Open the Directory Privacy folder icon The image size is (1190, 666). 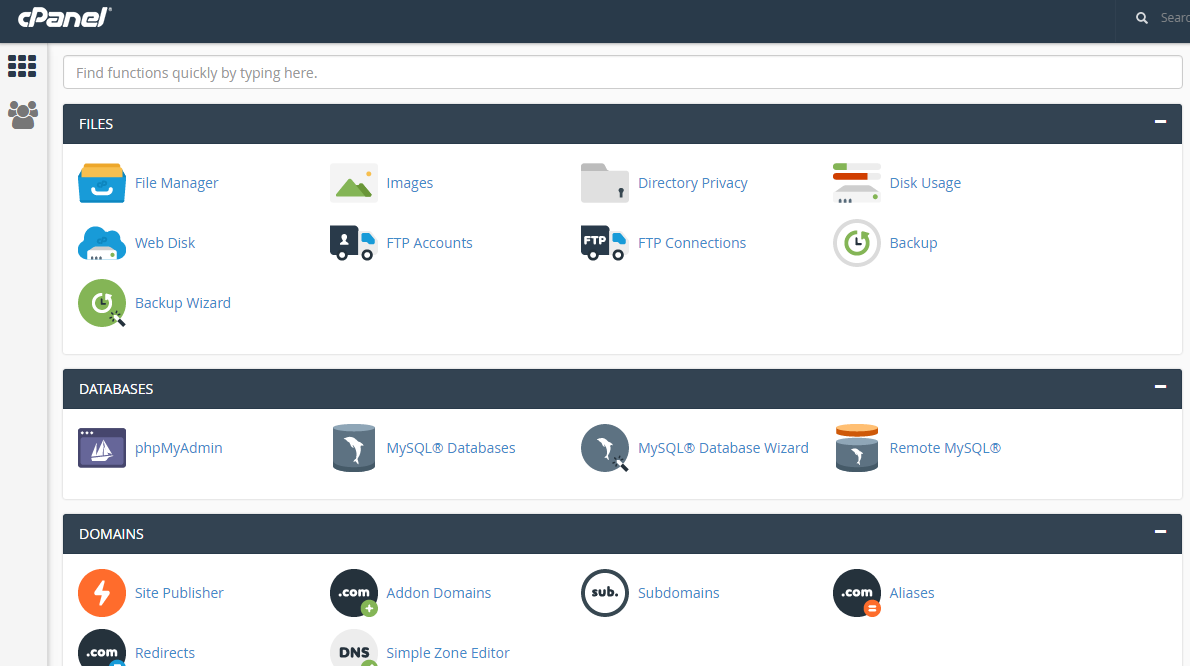(605, 183)
